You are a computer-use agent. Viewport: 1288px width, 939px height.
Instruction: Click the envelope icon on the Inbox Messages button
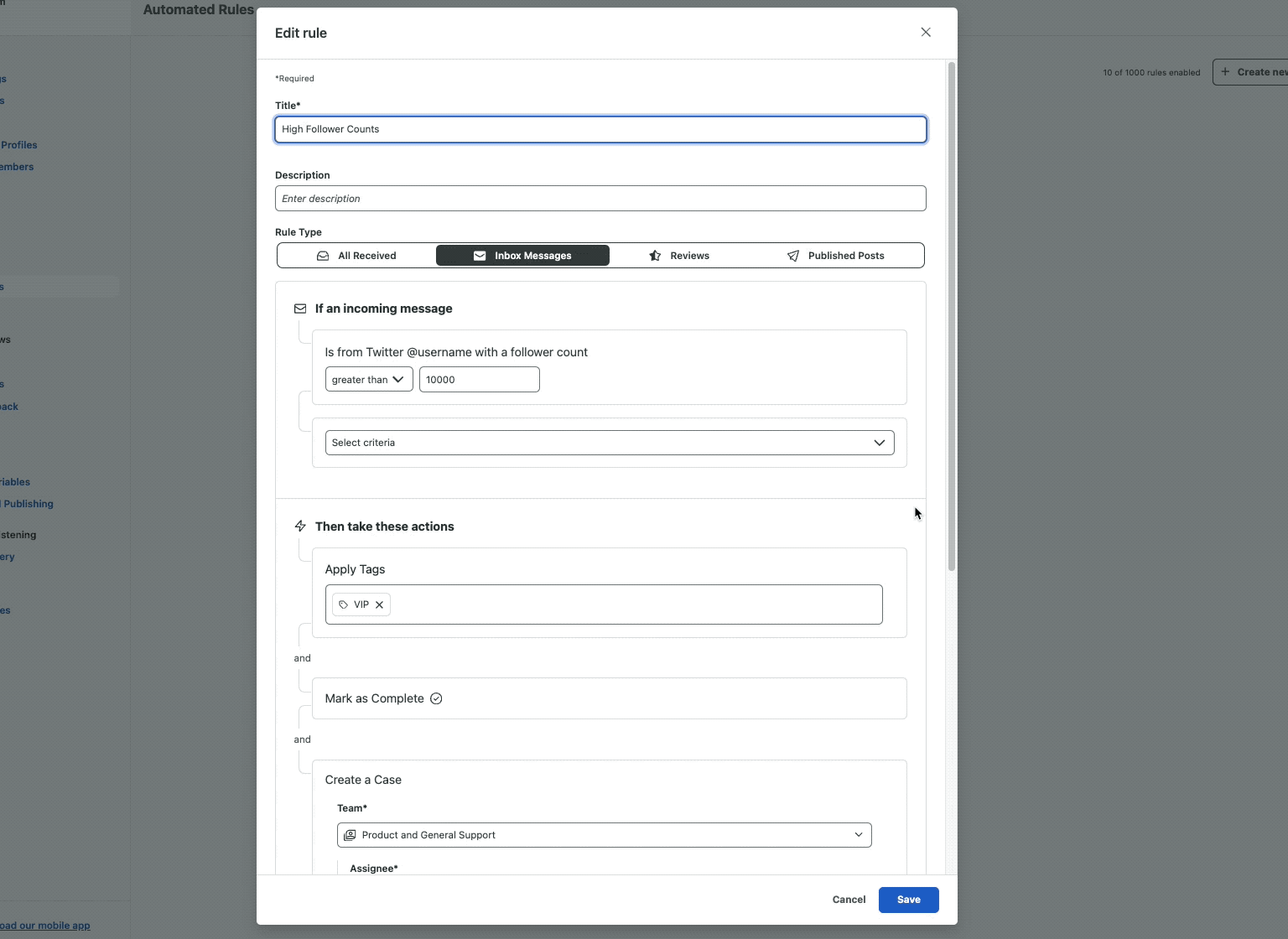pos(478,255)
